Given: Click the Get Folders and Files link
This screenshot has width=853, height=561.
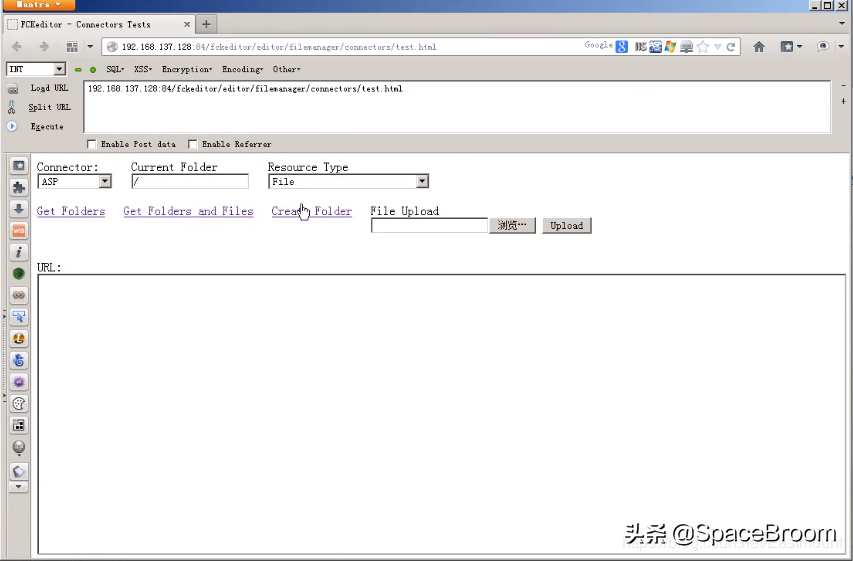Looking at the screenshot, I should pyautogui.click(x=188, y=211).
